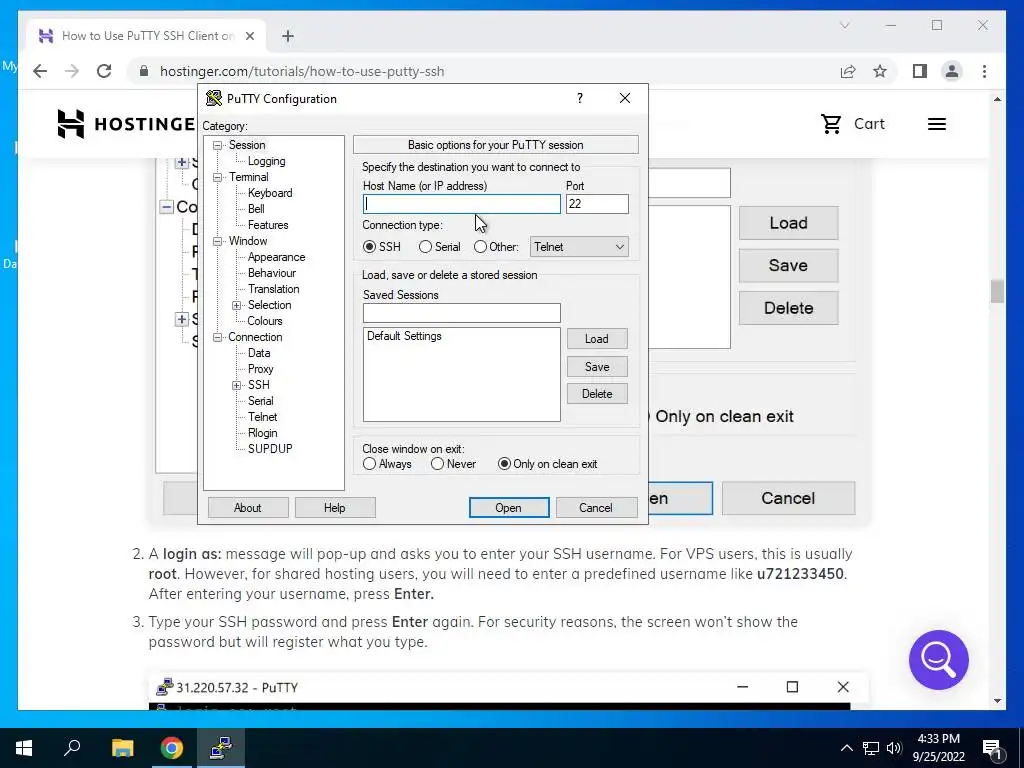This screenshot has width=1024, height=768.
Task: Select Appearance category
Action: click(x=276, y=257)
